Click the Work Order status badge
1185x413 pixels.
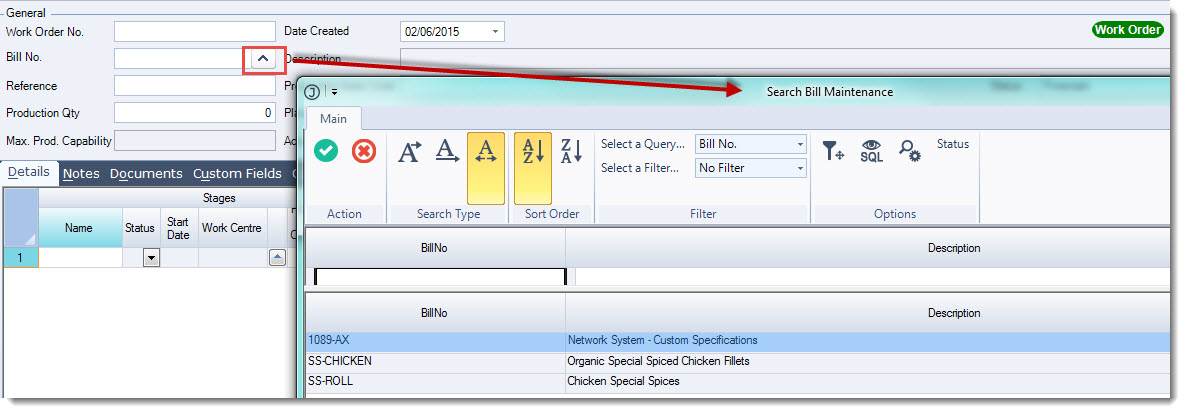[1127, 30]
